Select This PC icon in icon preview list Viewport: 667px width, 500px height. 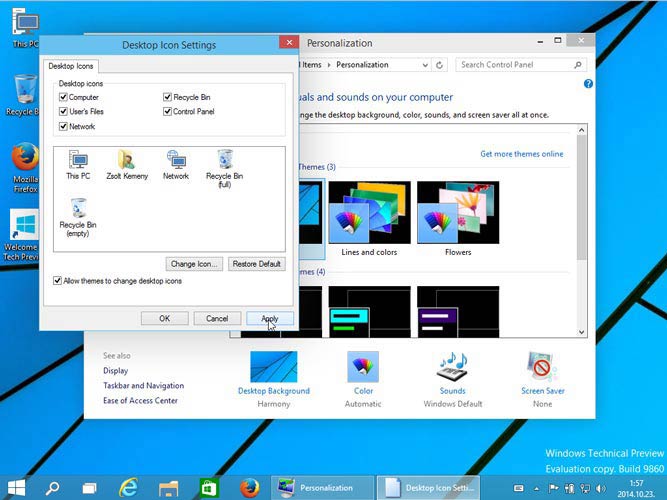pyautogui.click(x=78, y=165)
